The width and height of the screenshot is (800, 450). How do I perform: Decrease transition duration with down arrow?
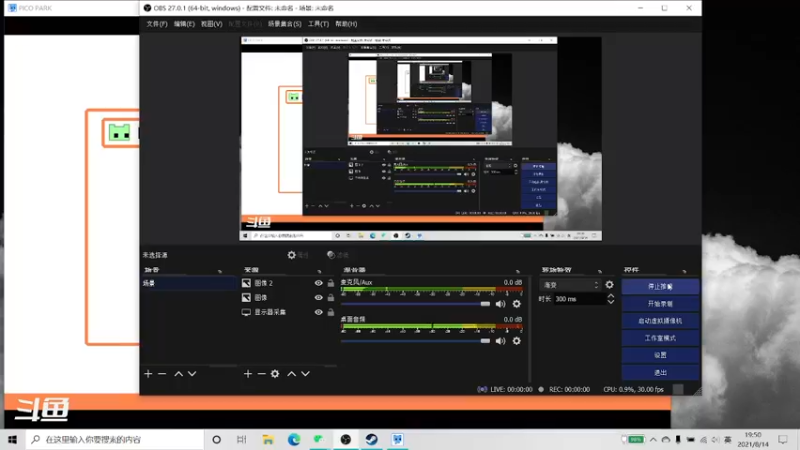611,302
